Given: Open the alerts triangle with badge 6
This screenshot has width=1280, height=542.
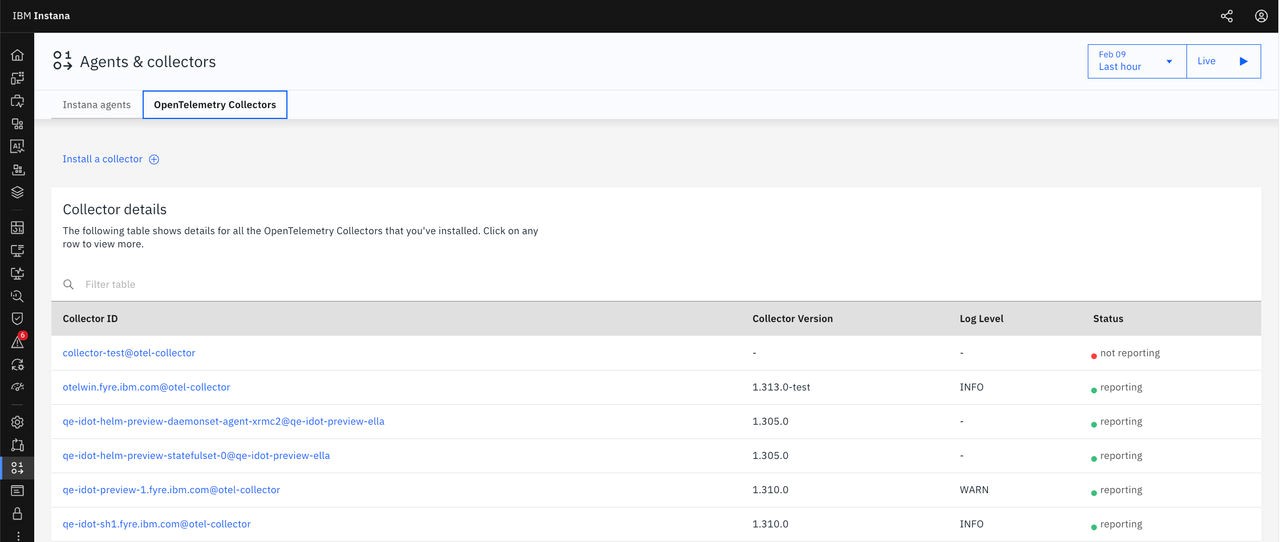Looking at the screenshot, I should tap(17, 342).
